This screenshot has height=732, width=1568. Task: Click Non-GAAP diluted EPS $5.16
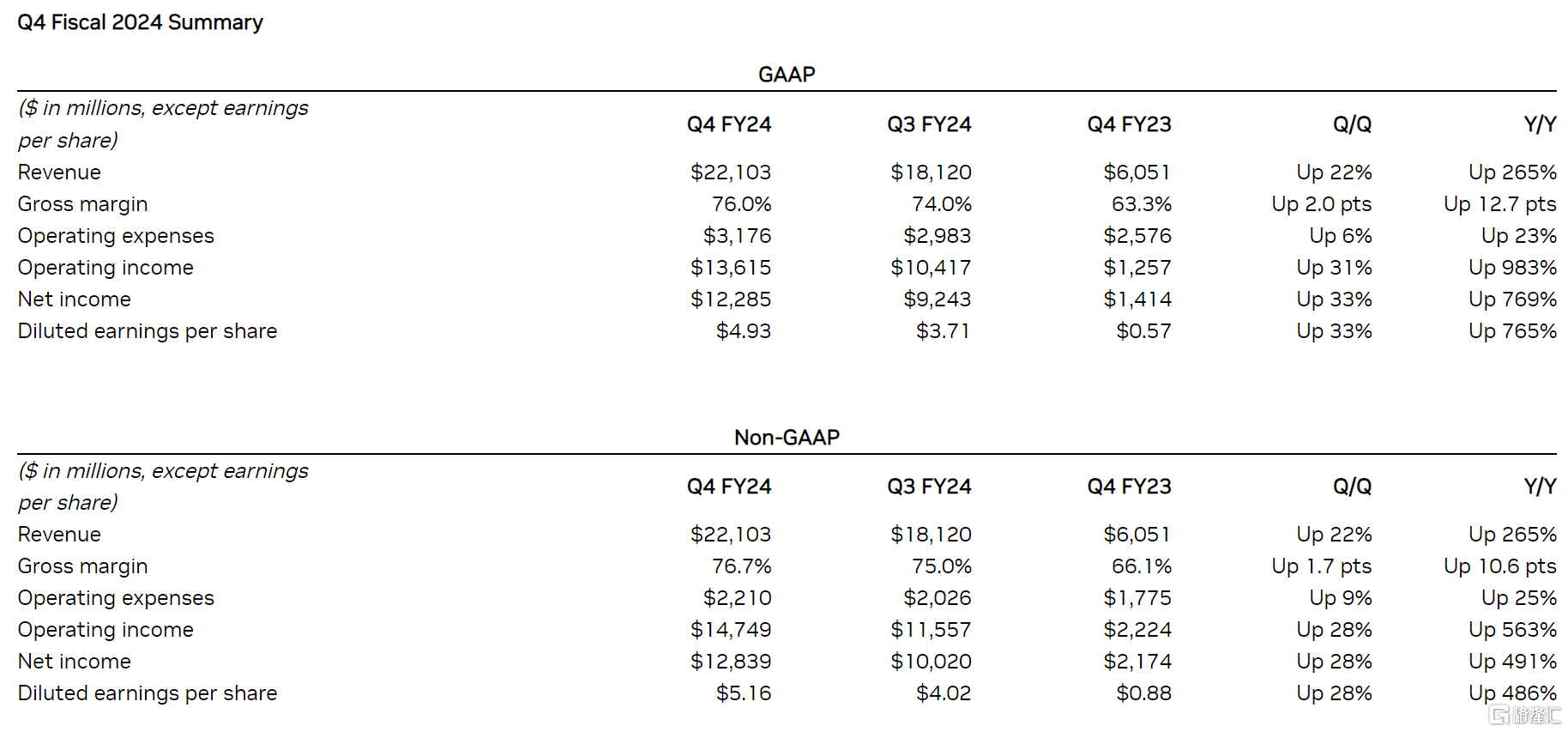point(743,693)
